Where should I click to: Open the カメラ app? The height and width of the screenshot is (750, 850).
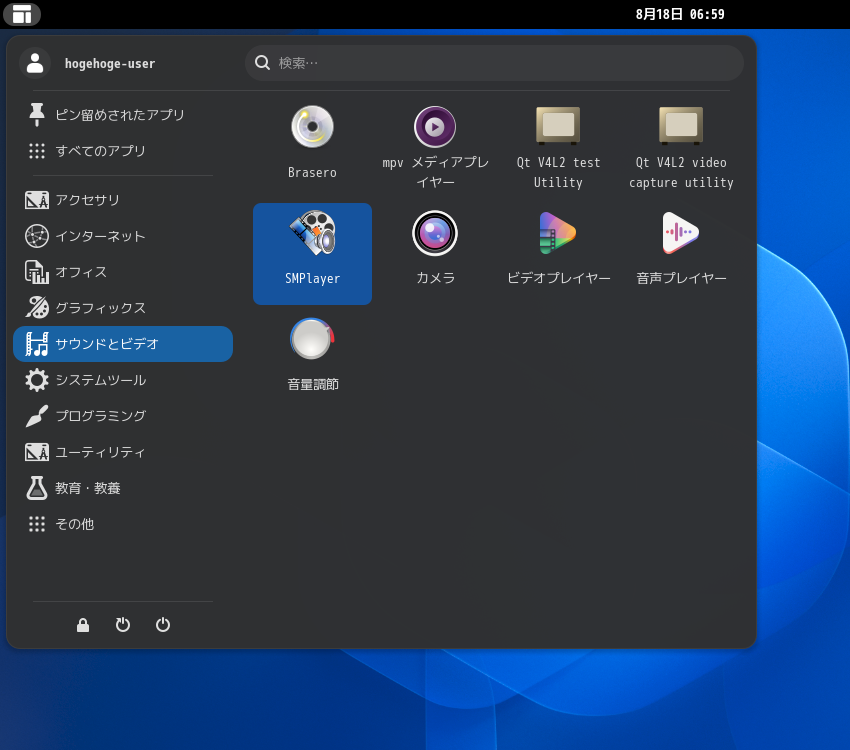point(435,254)
